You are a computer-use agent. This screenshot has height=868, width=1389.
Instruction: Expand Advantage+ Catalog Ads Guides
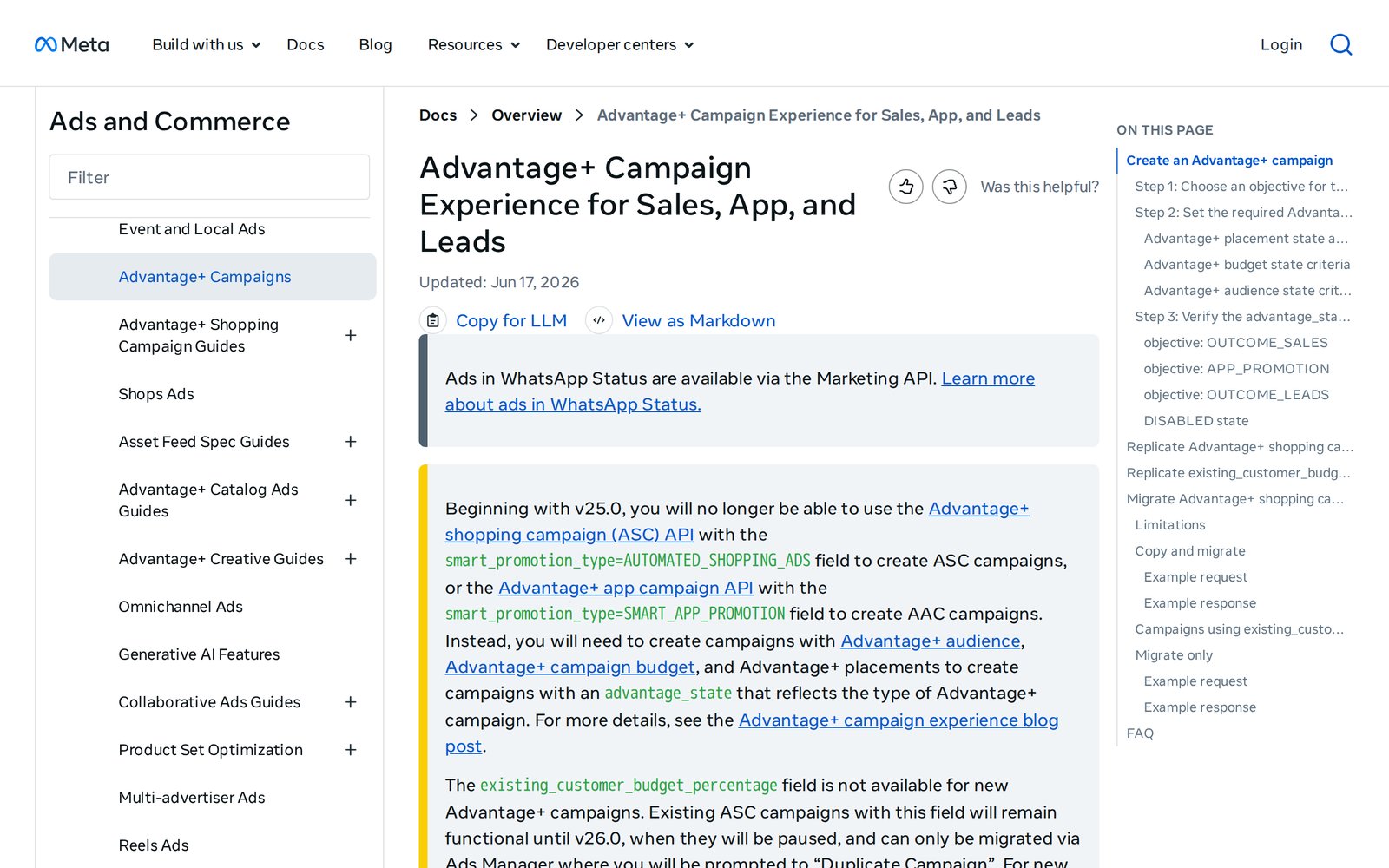point(351,500)
